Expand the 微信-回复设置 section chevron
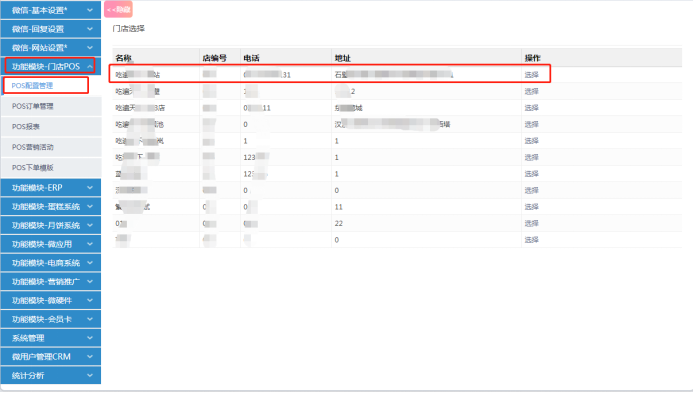Image resolution: width=693 pixels, height=393 pixels. click(x=90, y=29)
